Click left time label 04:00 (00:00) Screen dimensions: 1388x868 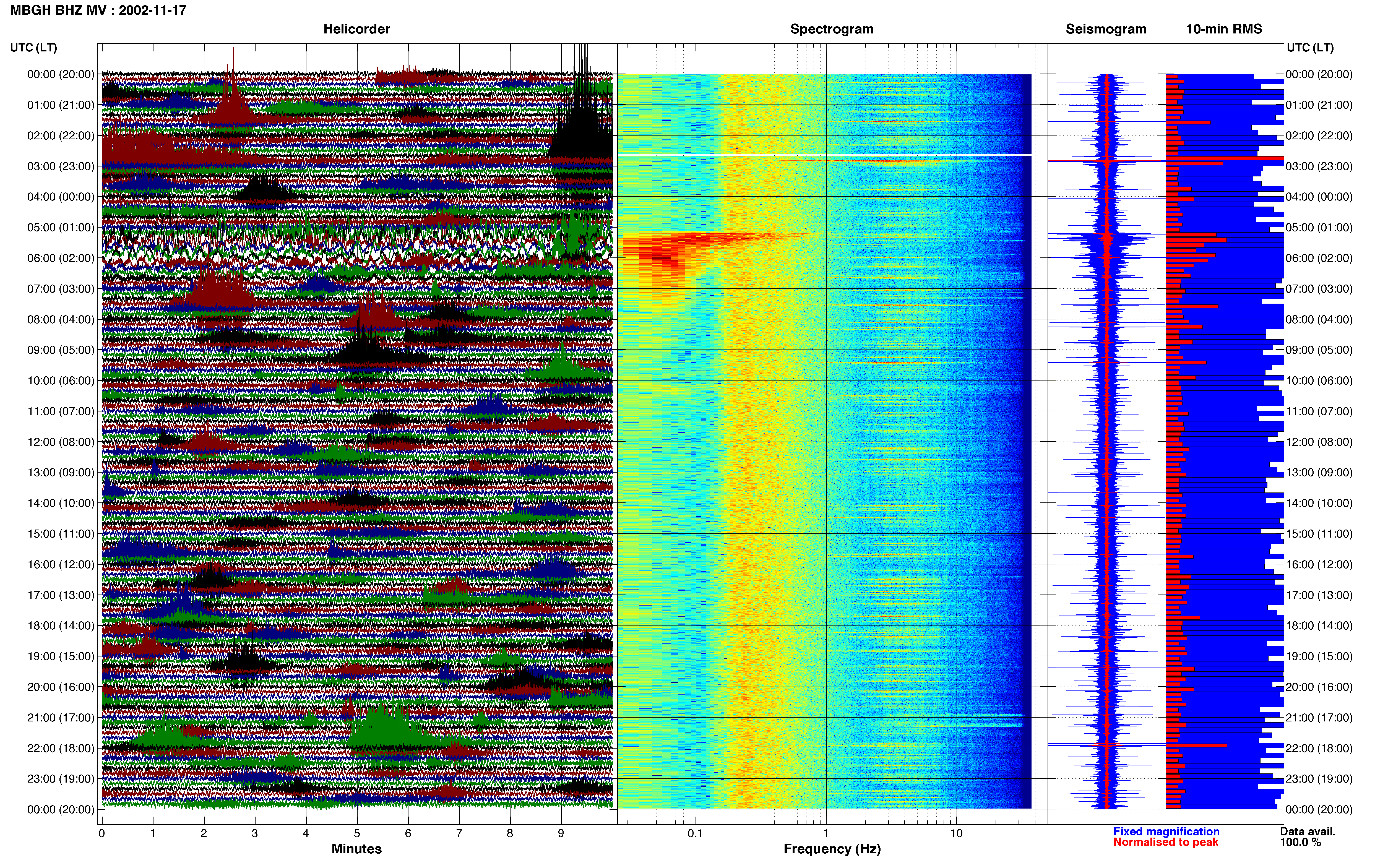click(61, 196)
